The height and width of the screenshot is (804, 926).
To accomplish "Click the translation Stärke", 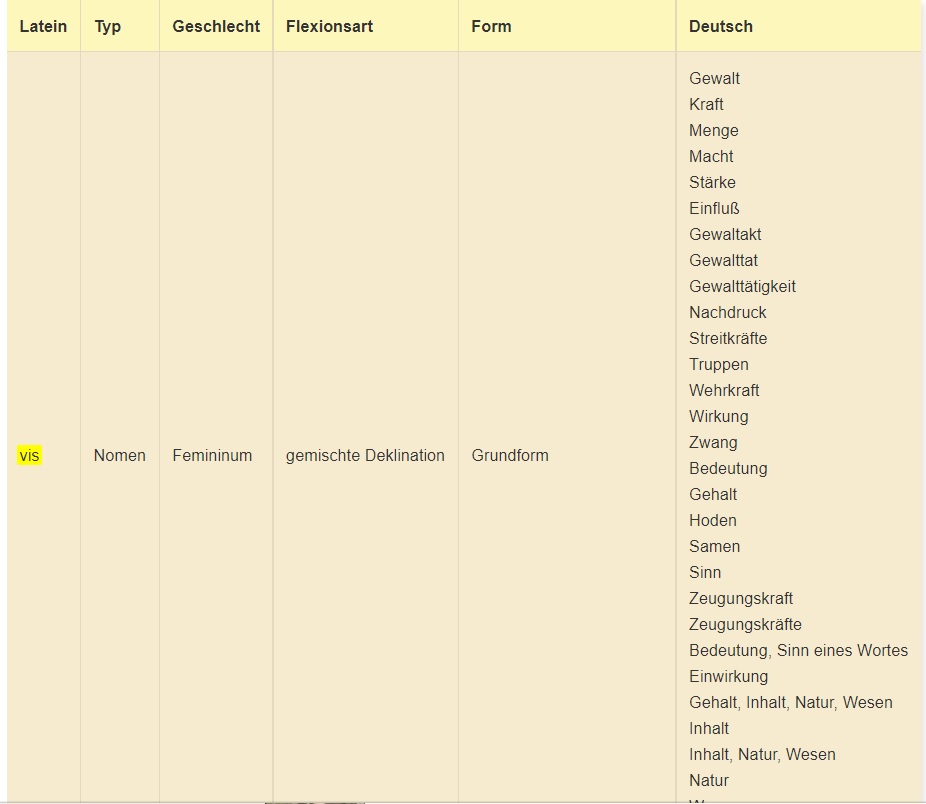I will (712, 182).
